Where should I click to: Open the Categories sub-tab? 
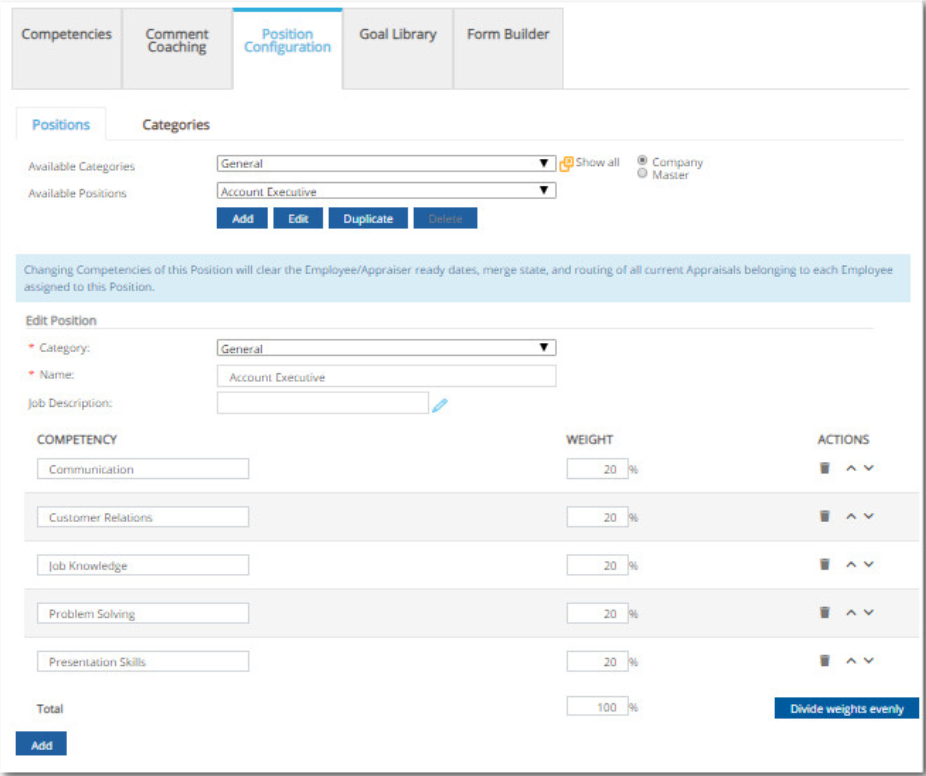point(176,125)
